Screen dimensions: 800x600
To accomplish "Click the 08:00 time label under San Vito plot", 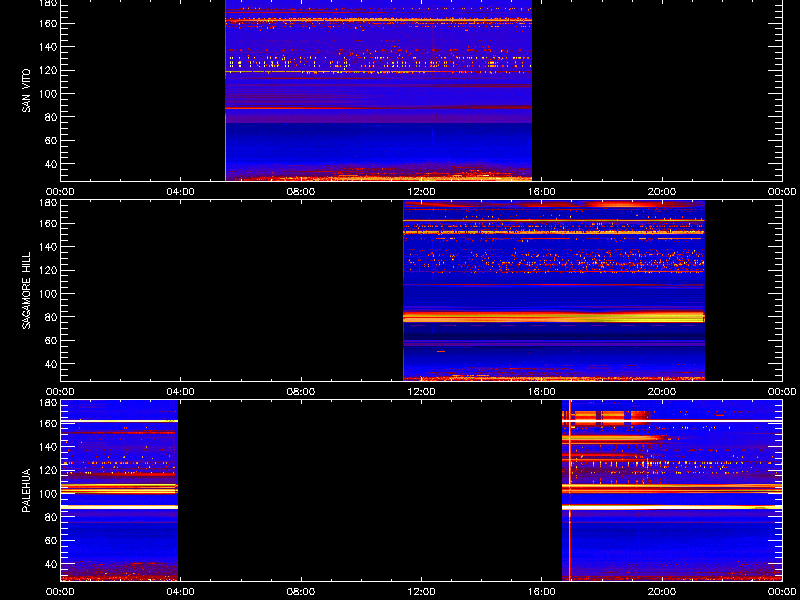I will click(301, 192).
